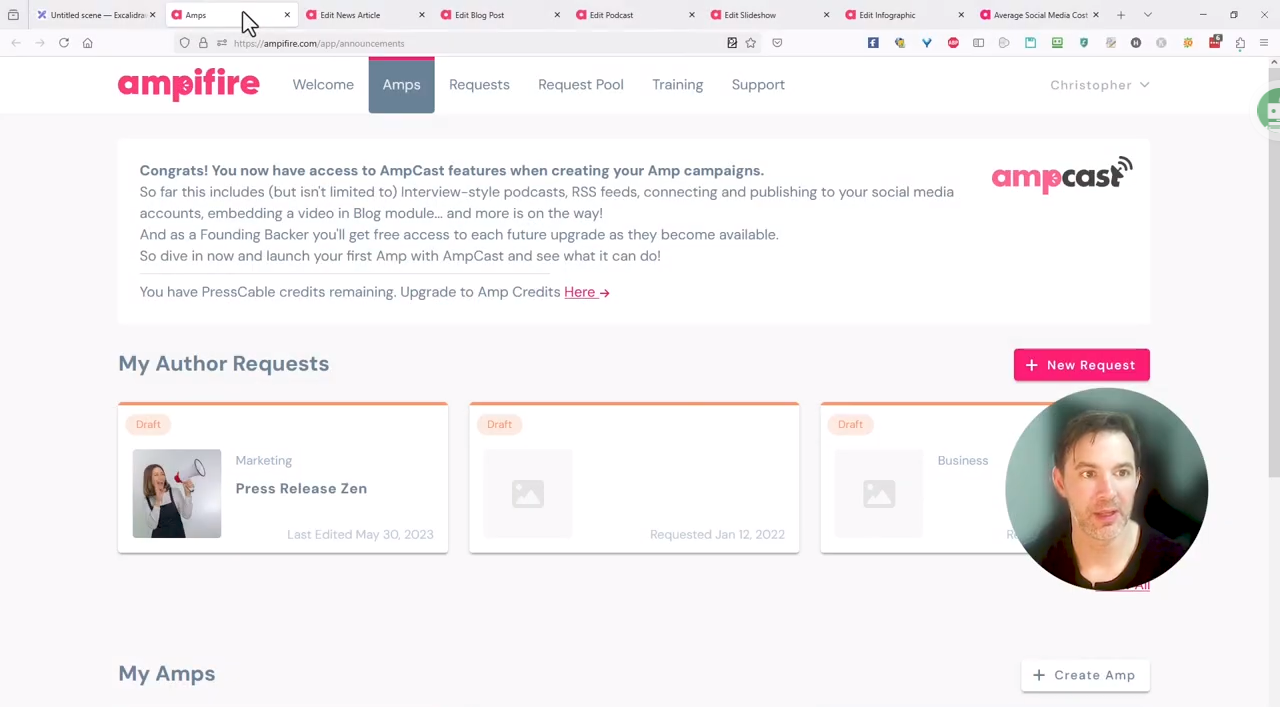Click the Facebook extension icon

(x=873, y=43)
